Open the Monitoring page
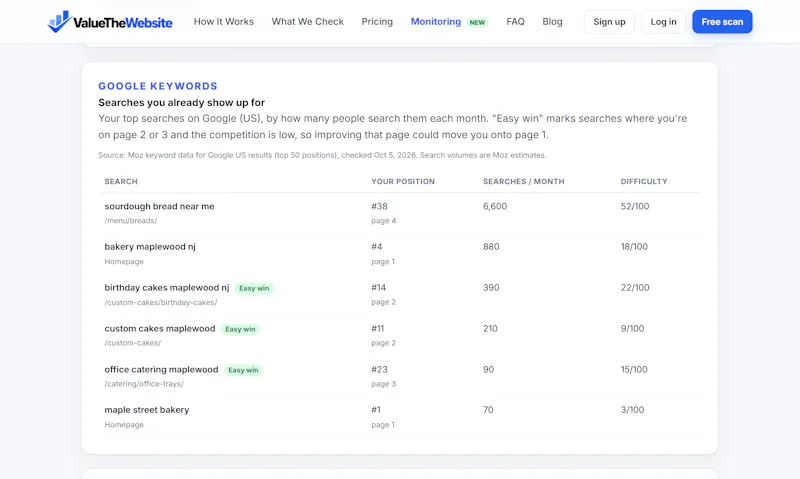Screen dimensions: 800x479 436,21
